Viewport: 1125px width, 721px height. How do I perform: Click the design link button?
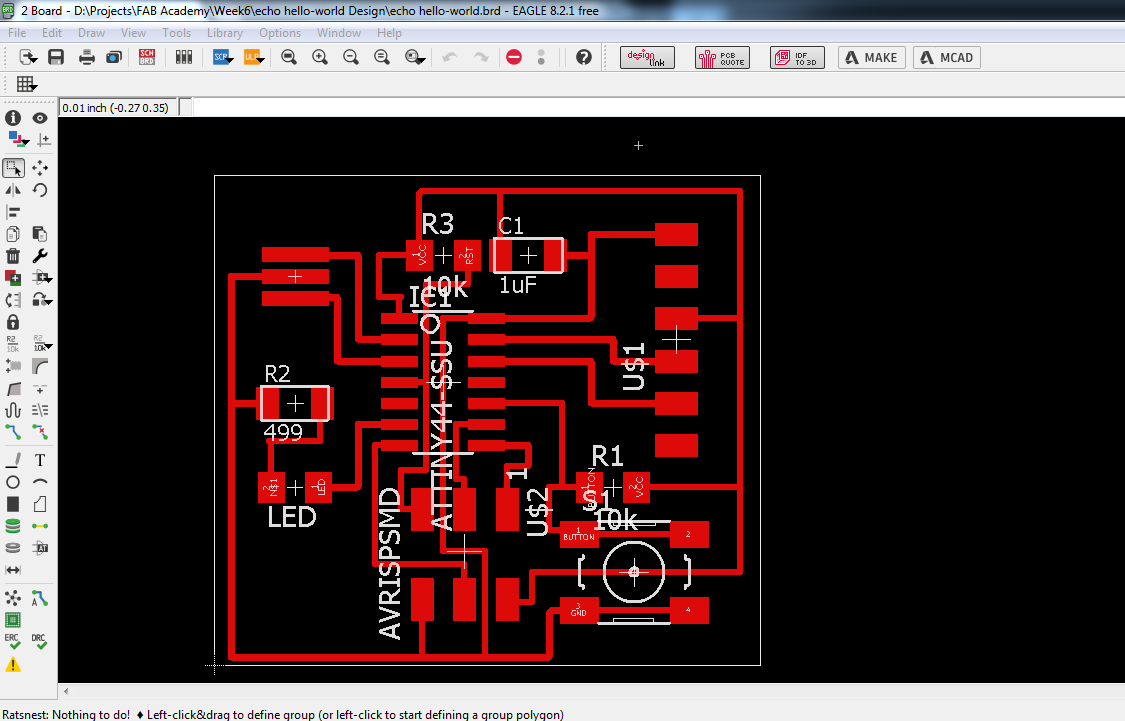pyautogui.click(x=647, y=57)
